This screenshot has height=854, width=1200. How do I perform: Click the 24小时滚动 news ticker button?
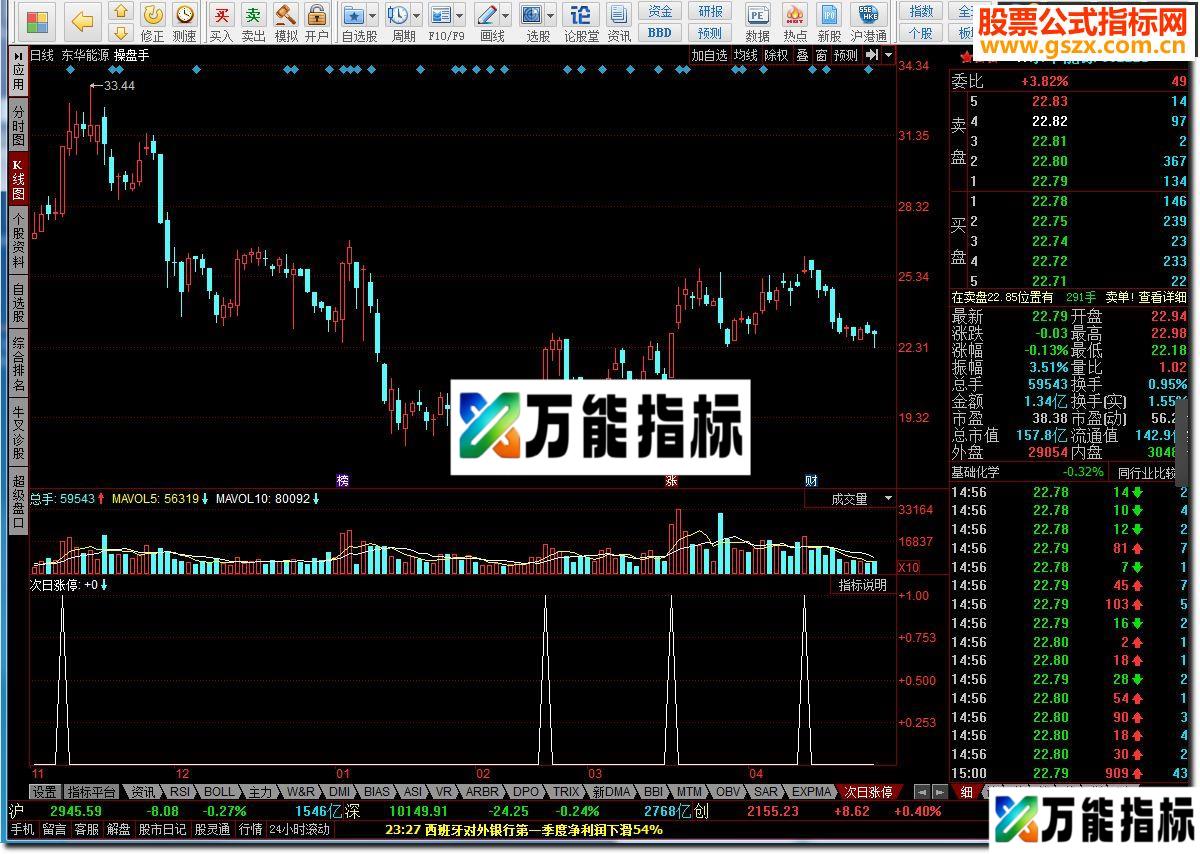click(x=299, y=829)
